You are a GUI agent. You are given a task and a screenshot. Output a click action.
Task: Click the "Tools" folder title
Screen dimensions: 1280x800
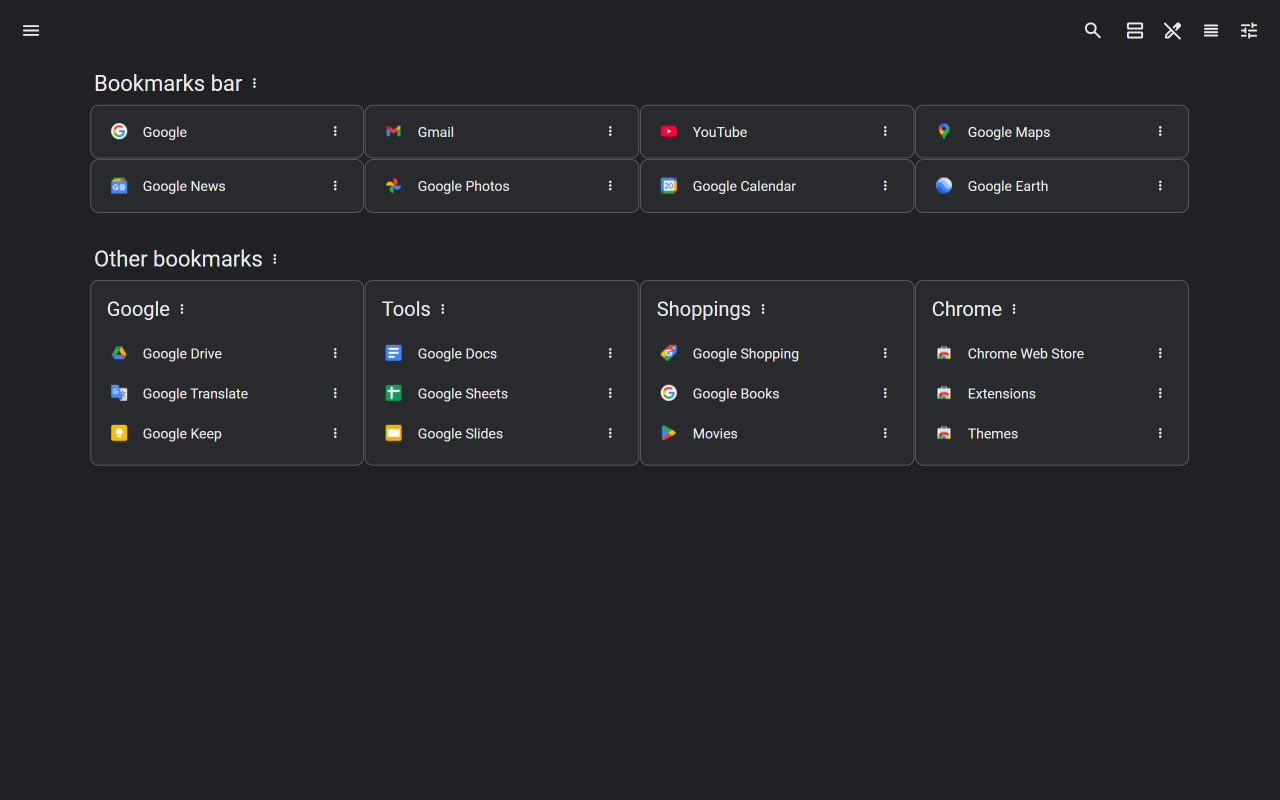click(406, 309)
